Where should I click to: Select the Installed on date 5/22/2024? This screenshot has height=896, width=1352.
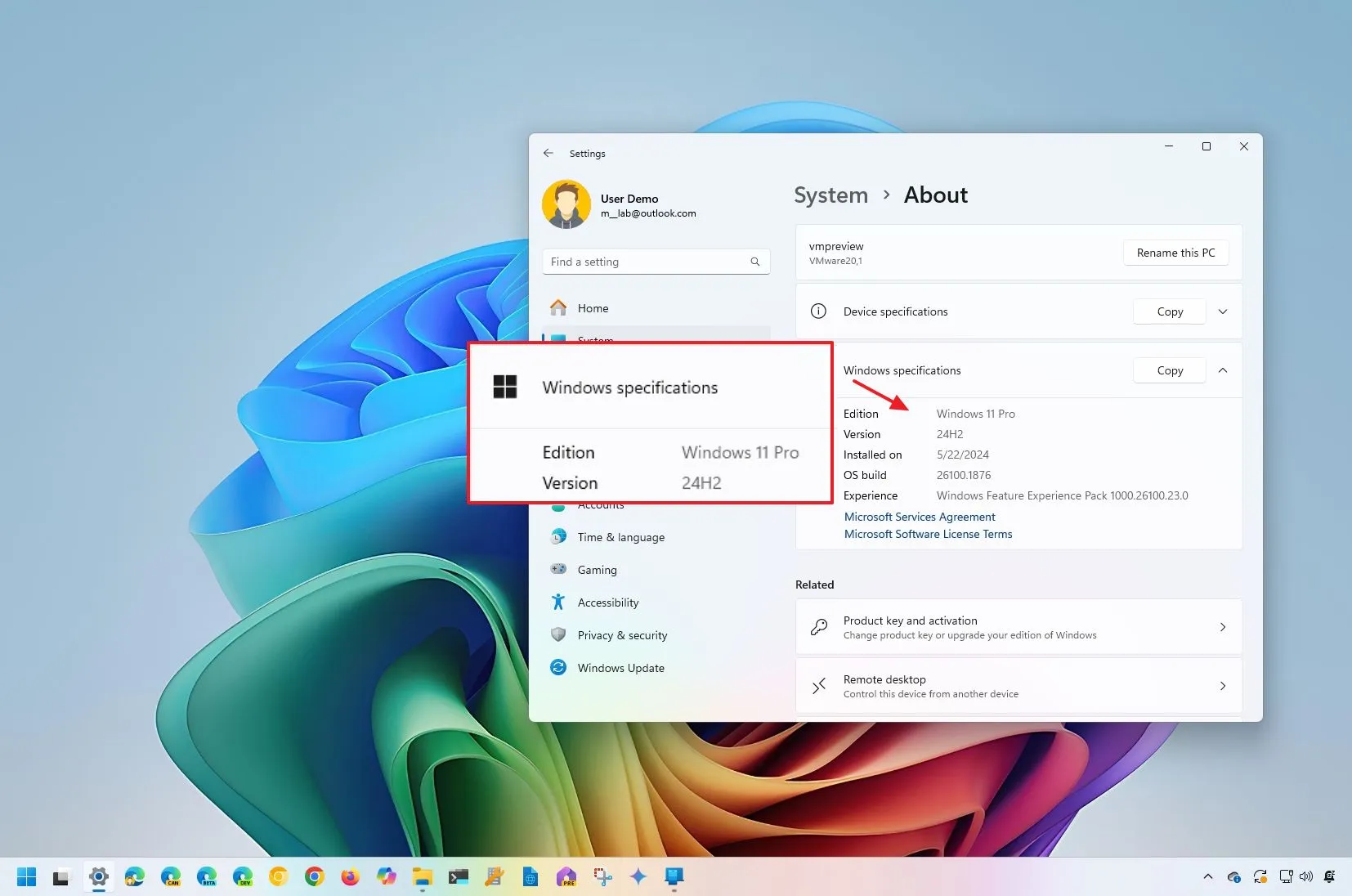point(963,455)
